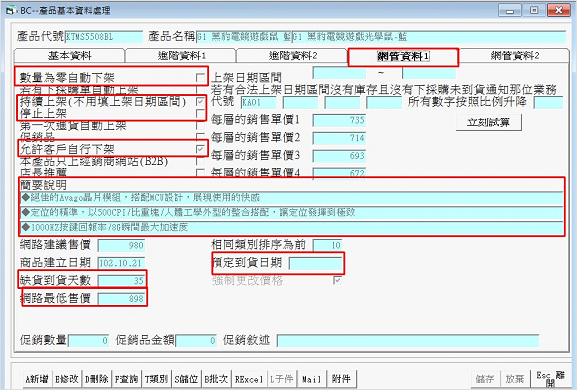Enable 數量為零自動下架 checkbox

coord(200,78)
